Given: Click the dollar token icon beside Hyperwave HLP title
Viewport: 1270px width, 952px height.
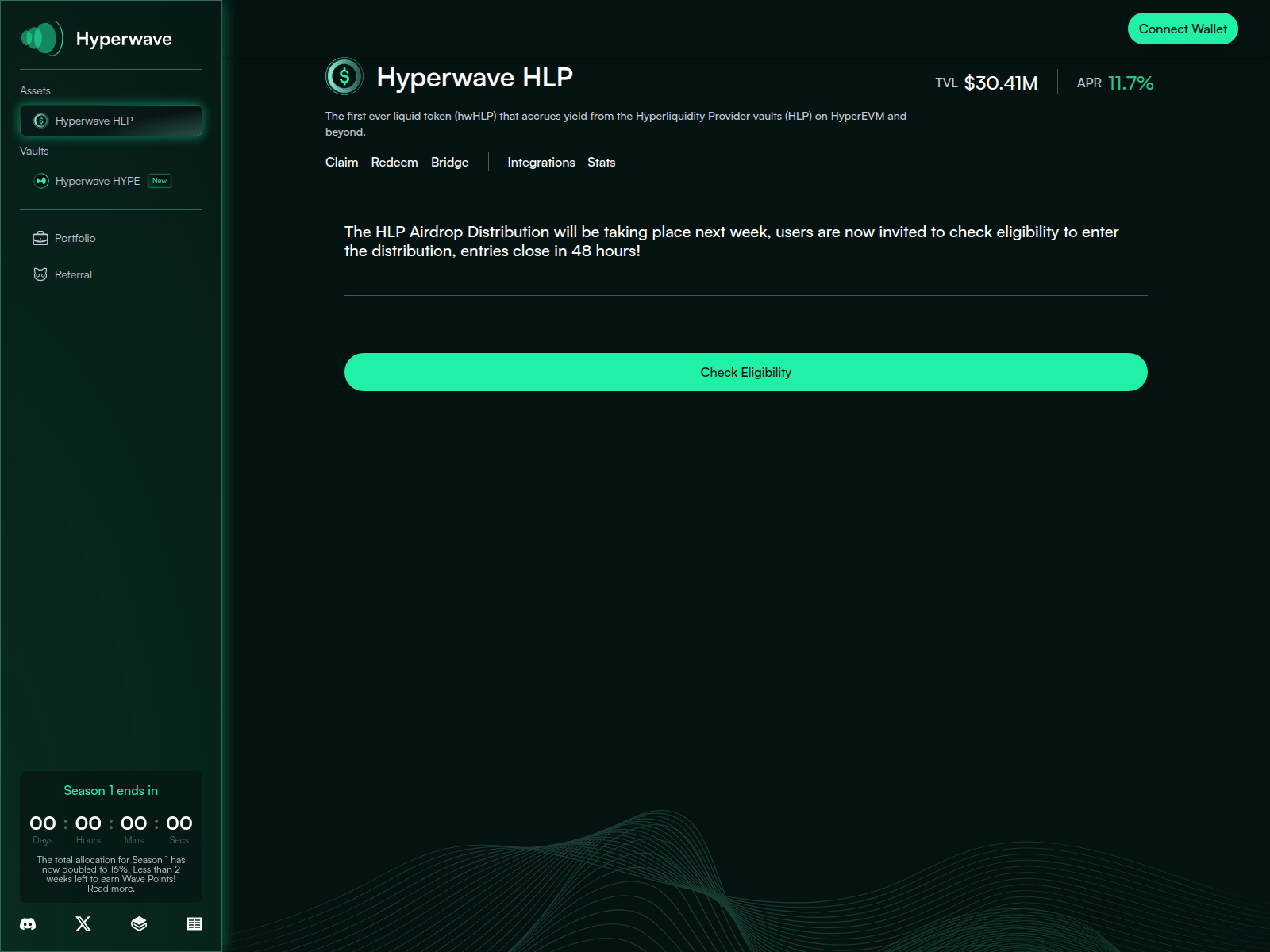Looking at the screenshot, I should click(344, 77).
